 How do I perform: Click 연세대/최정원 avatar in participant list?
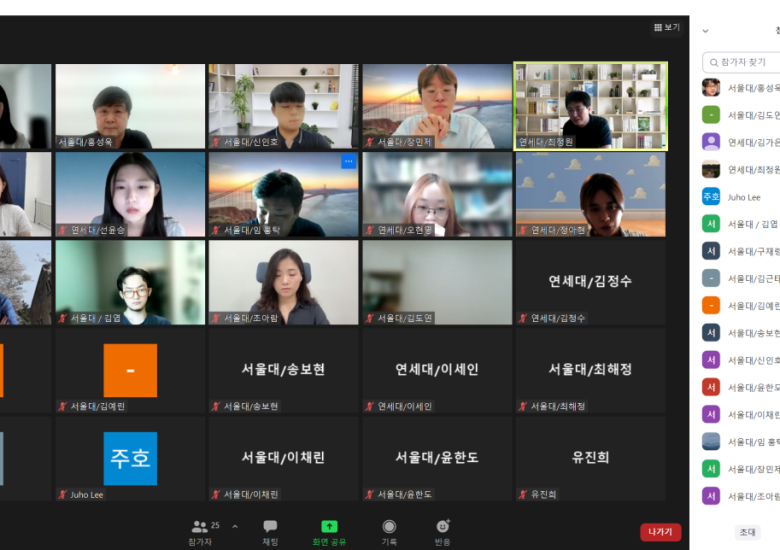[711, 170]
